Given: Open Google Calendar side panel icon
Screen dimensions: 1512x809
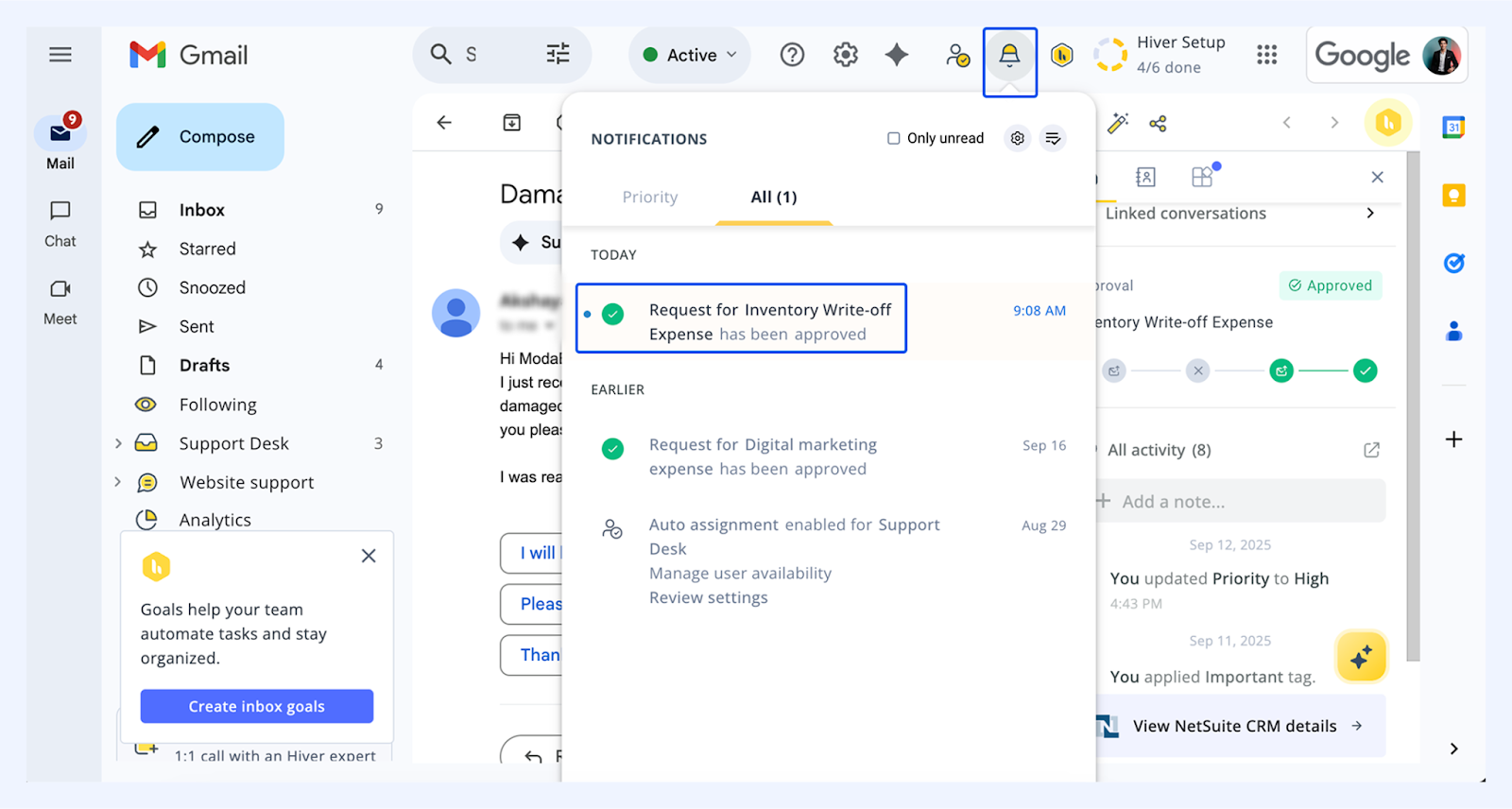Looking at the screenshot, I should click(x=1453, y=127).
